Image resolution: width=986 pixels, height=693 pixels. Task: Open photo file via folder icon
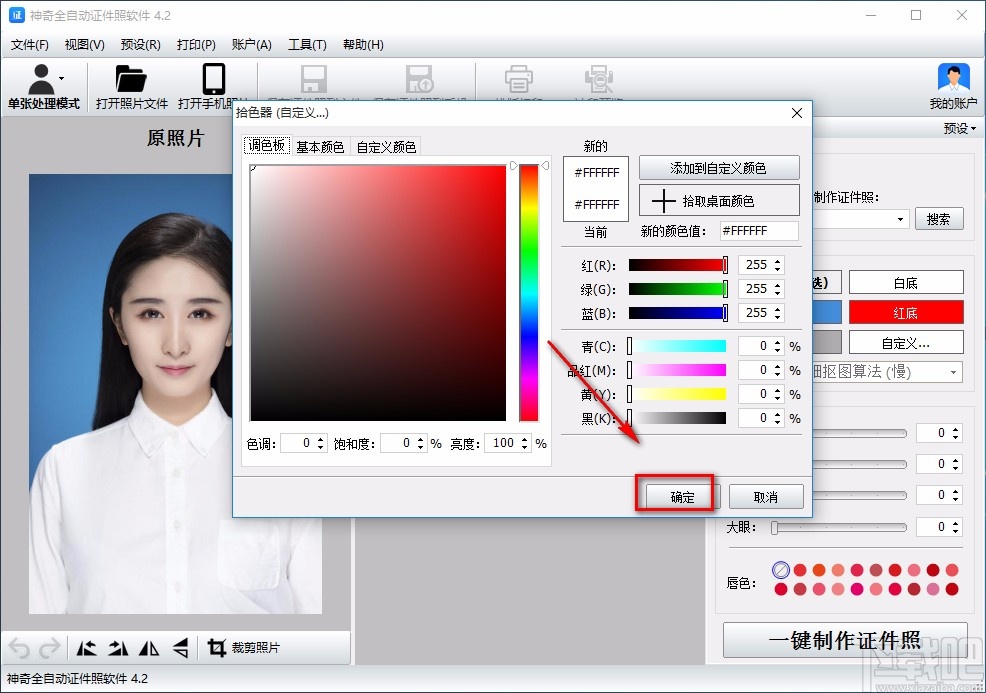[x=131, y=79]
